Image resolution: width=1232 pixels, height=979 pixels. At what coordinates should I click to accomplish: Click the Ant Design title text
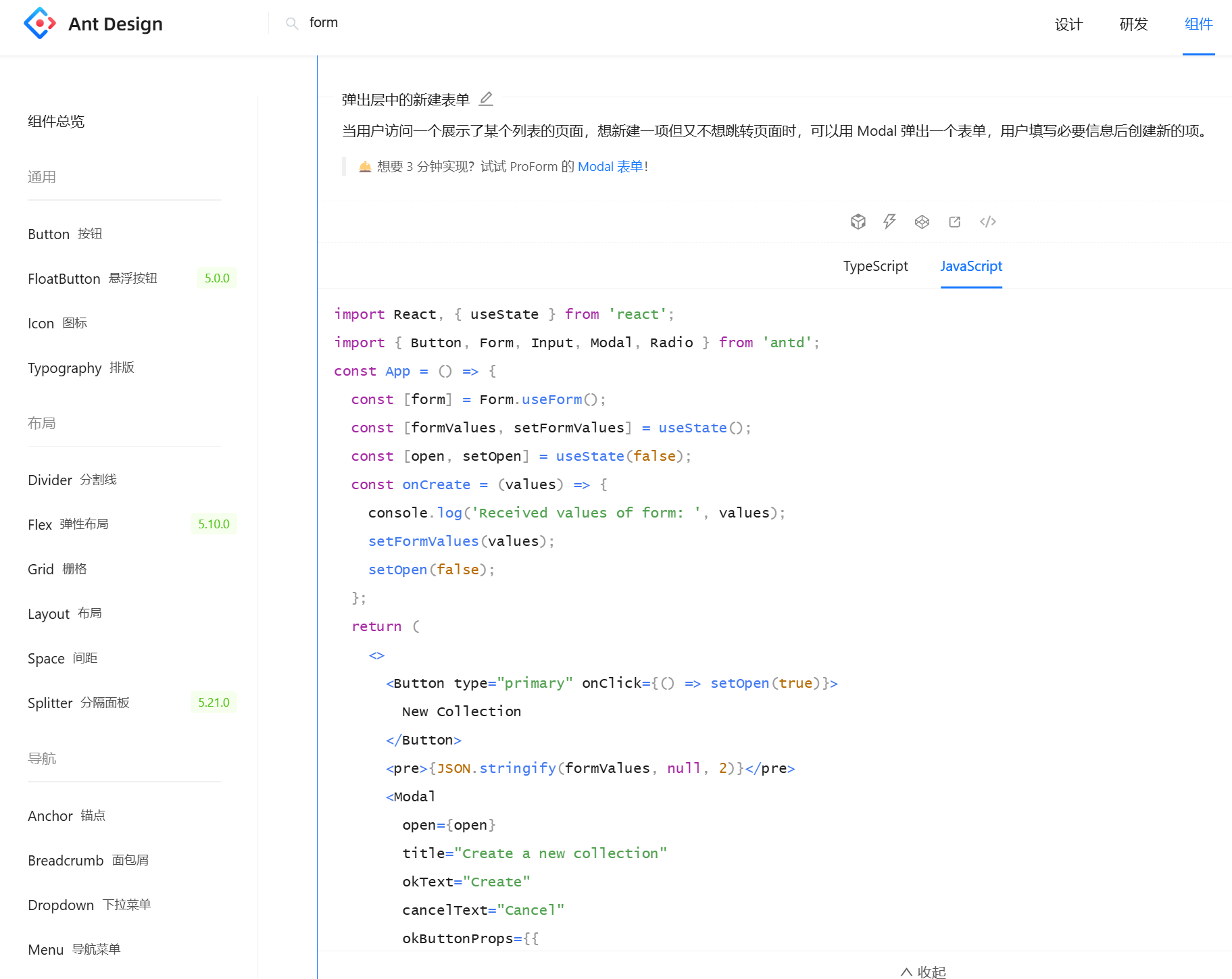116,24
